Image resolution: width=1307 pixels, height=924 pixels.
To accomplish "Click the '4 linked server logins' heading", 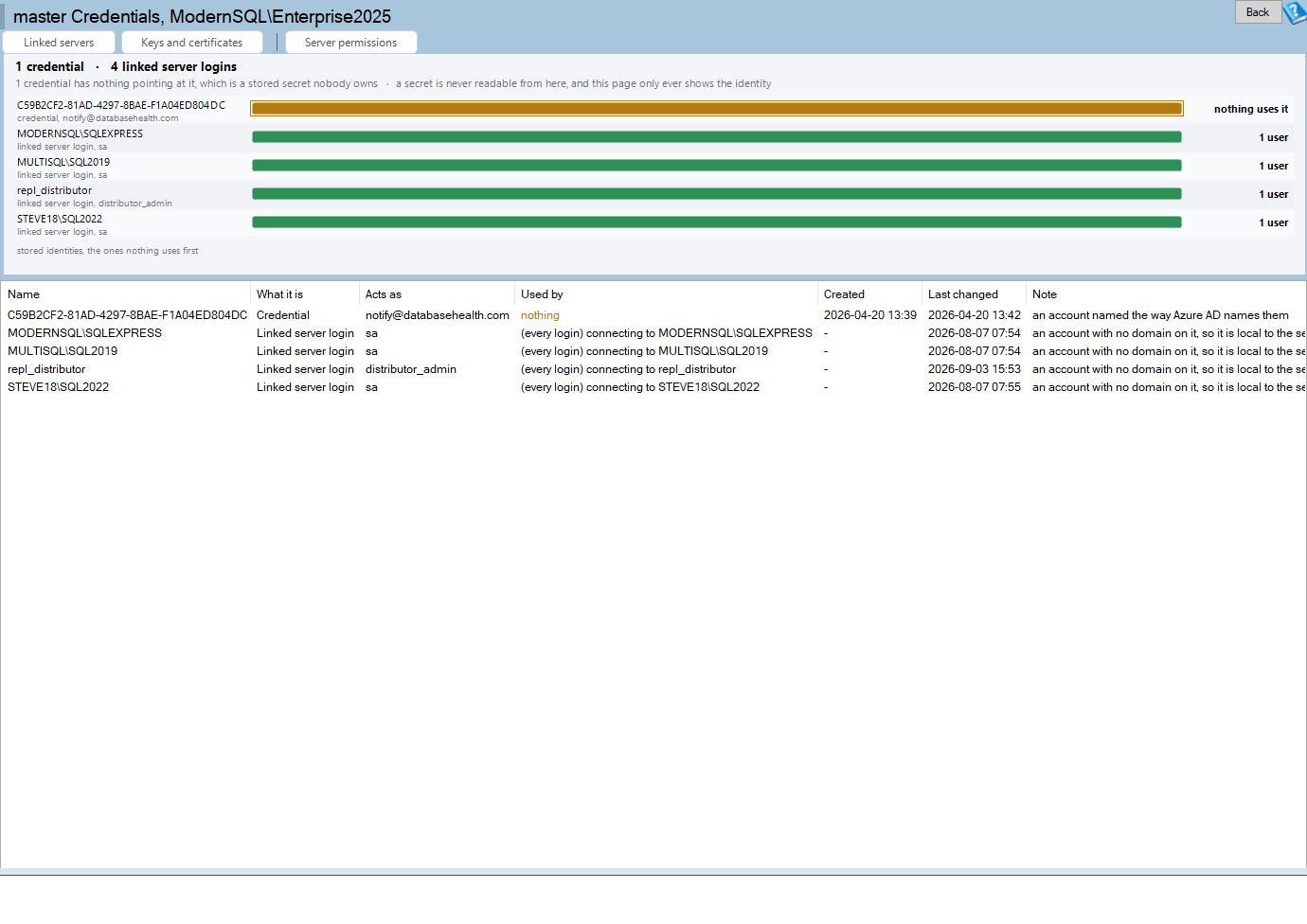I will click(173, 66).
